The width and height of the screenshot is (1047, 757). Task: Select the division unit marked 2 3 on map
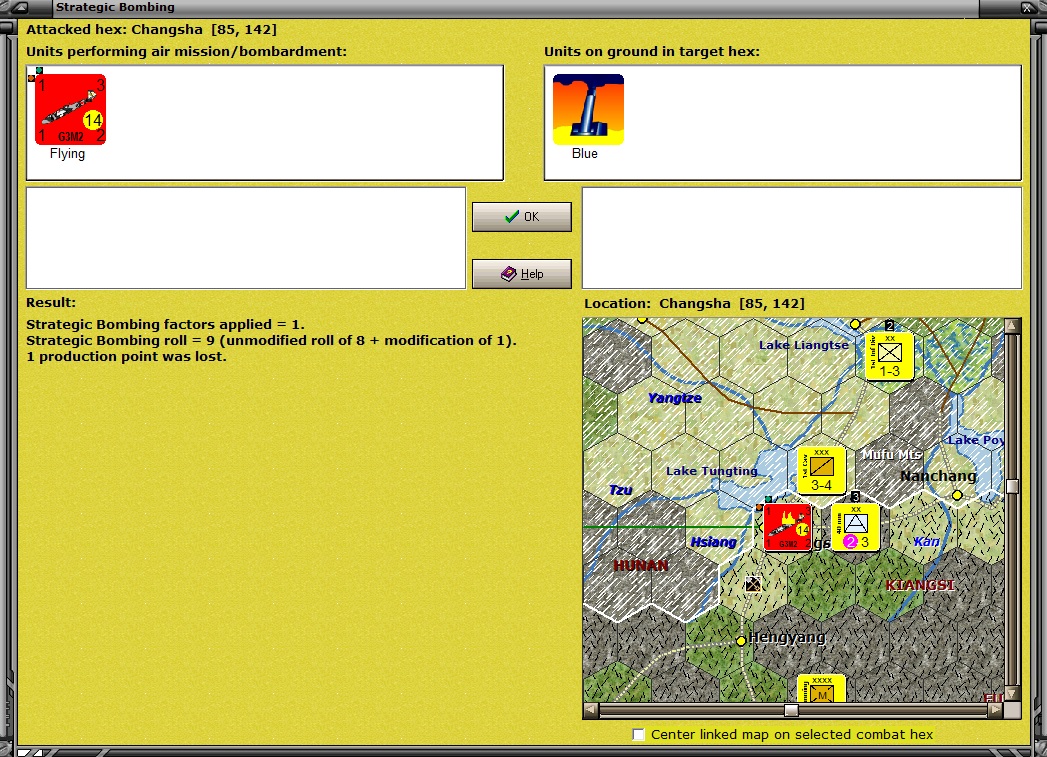click(855, 527)
